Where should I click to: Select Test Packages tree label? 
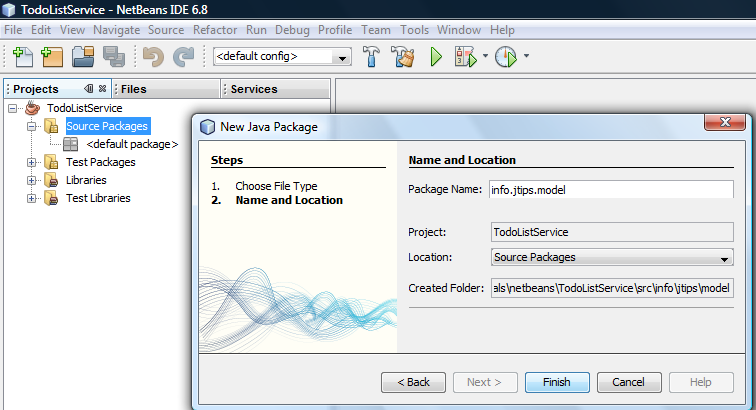[101, 162]
